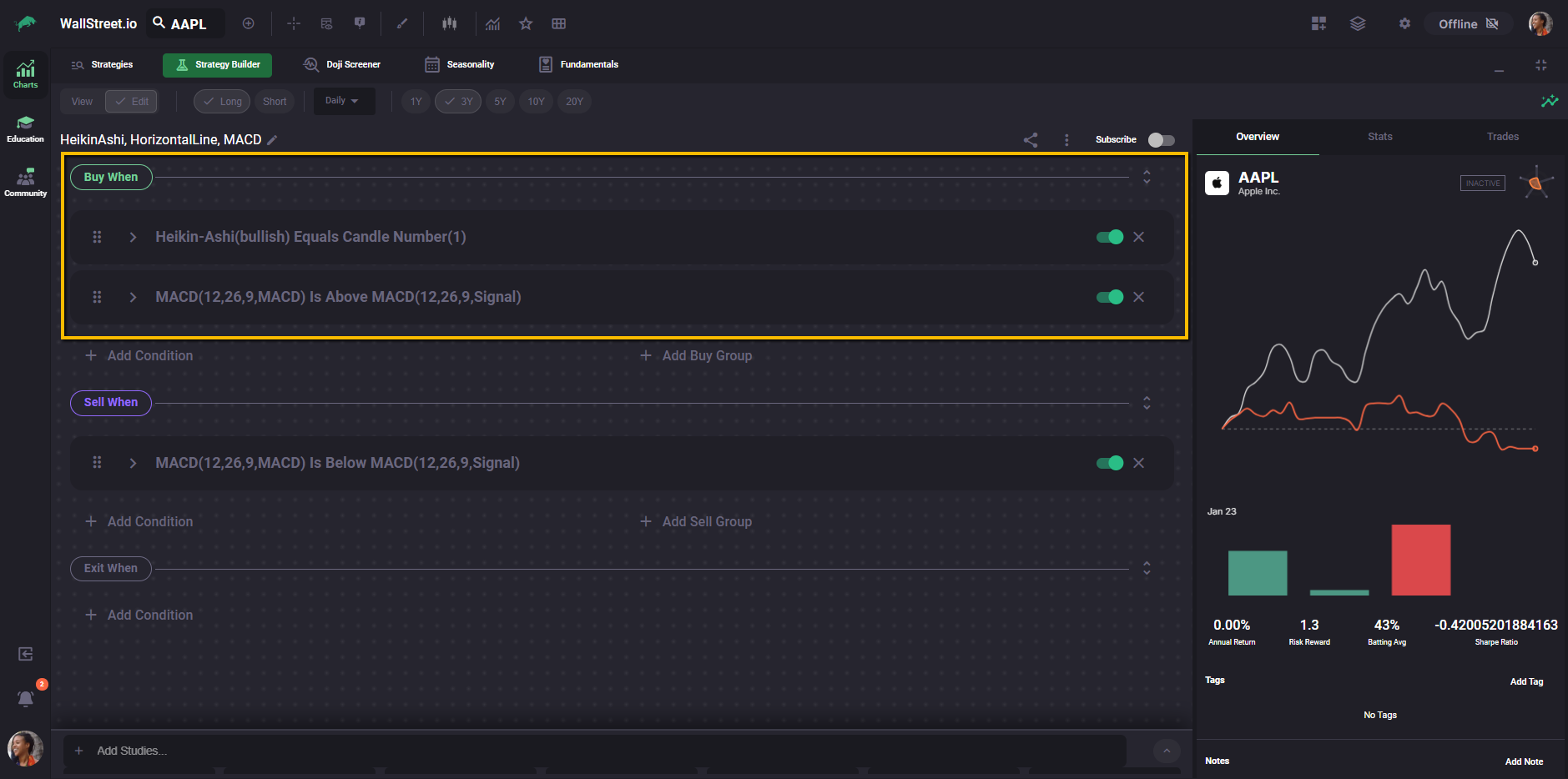
Task: Open the Community sidebar section
Action: 25,183
